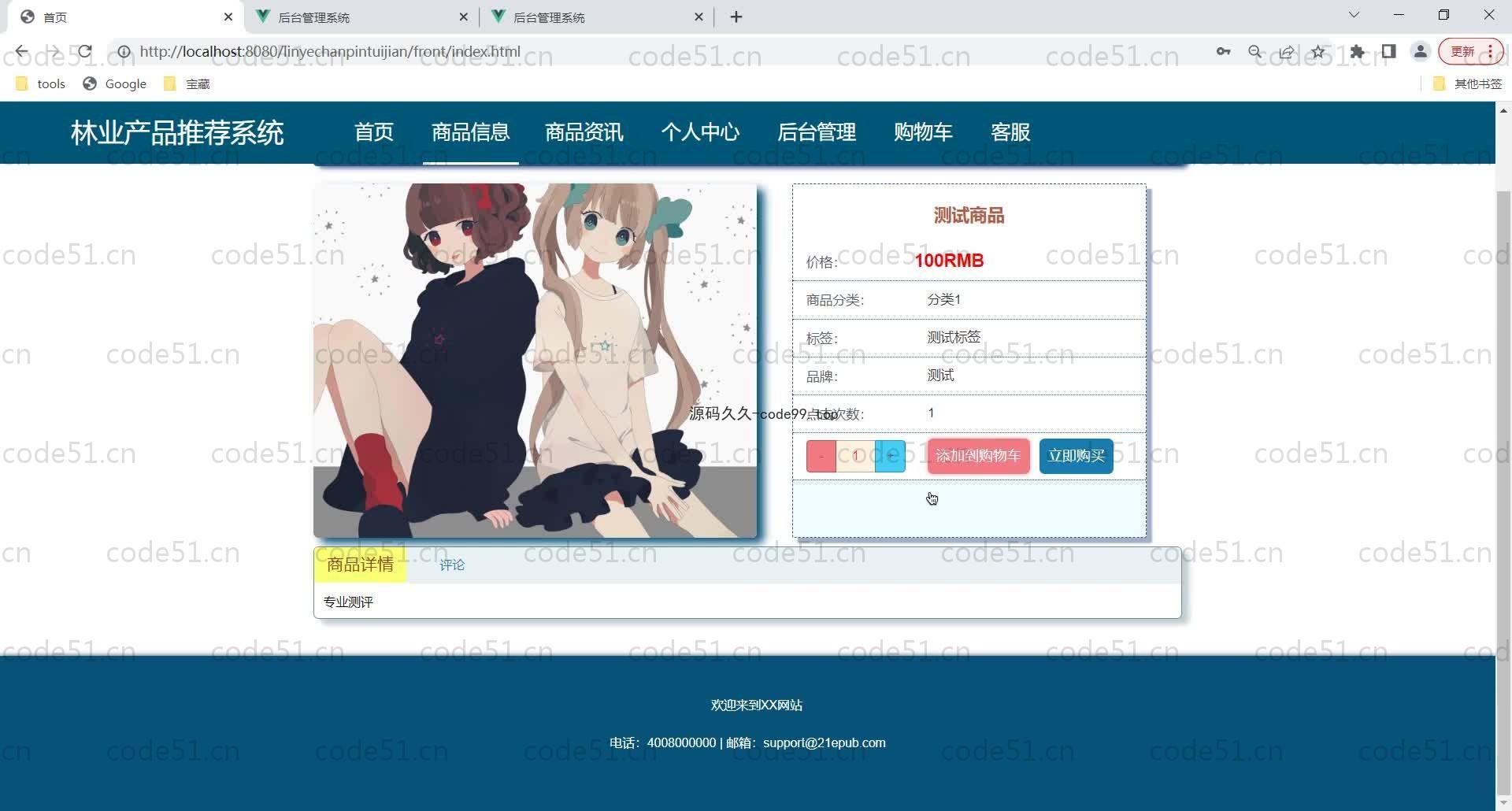Open the extensions puzzle icon
The image size is (1512, 811).
point(1357,52)
